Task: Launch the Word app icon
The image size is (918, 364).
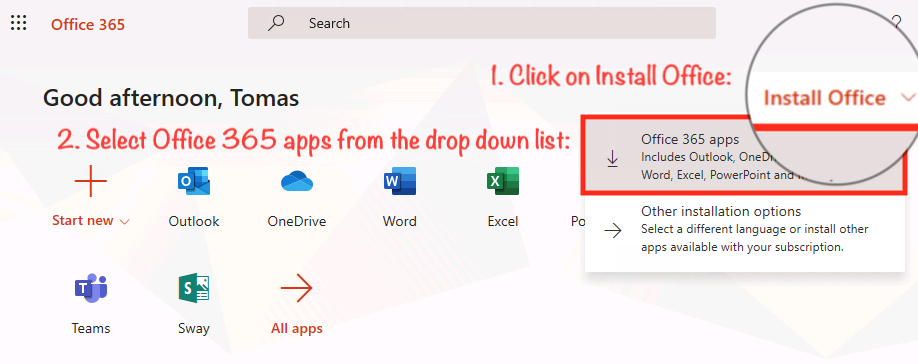Action: click(x=400, y=181)
